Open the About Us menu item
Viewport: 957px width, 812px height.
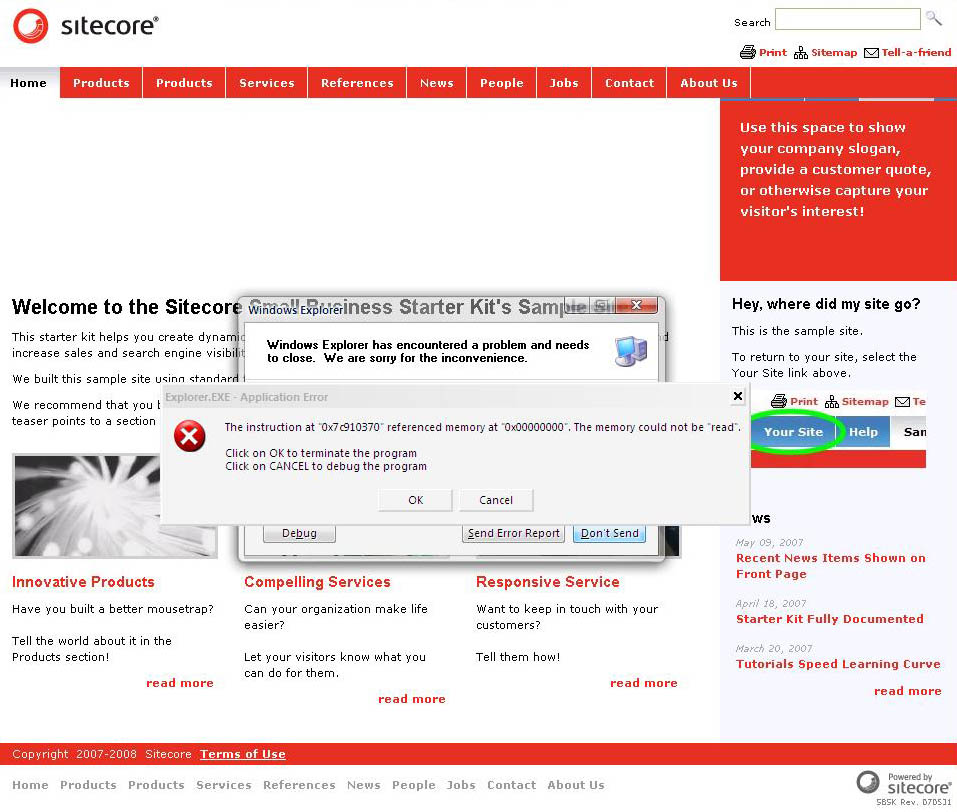click(x=709, y=83)
